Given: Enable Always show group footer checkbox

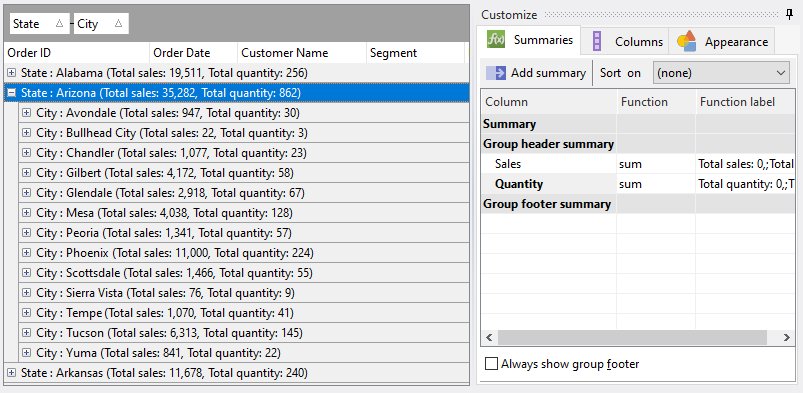Looking at the screenshot, I should [x=491, y=364].
